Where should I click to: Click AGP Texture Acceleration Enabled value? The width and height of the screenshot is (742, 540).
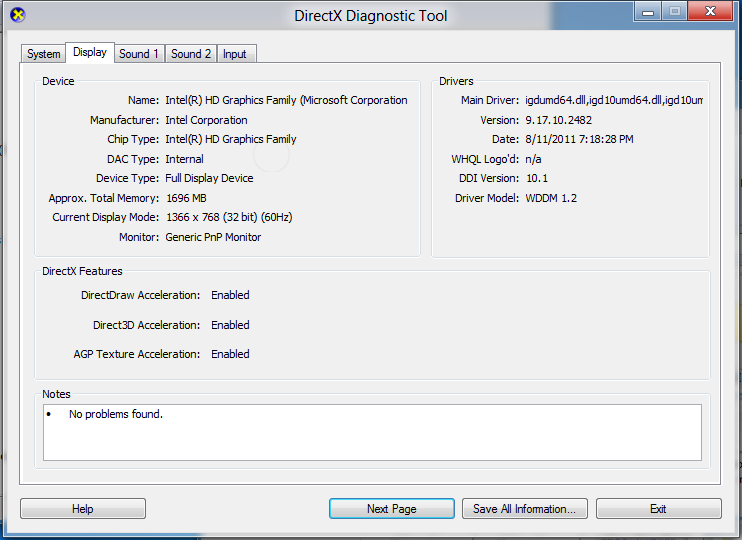tap(230, 354)
